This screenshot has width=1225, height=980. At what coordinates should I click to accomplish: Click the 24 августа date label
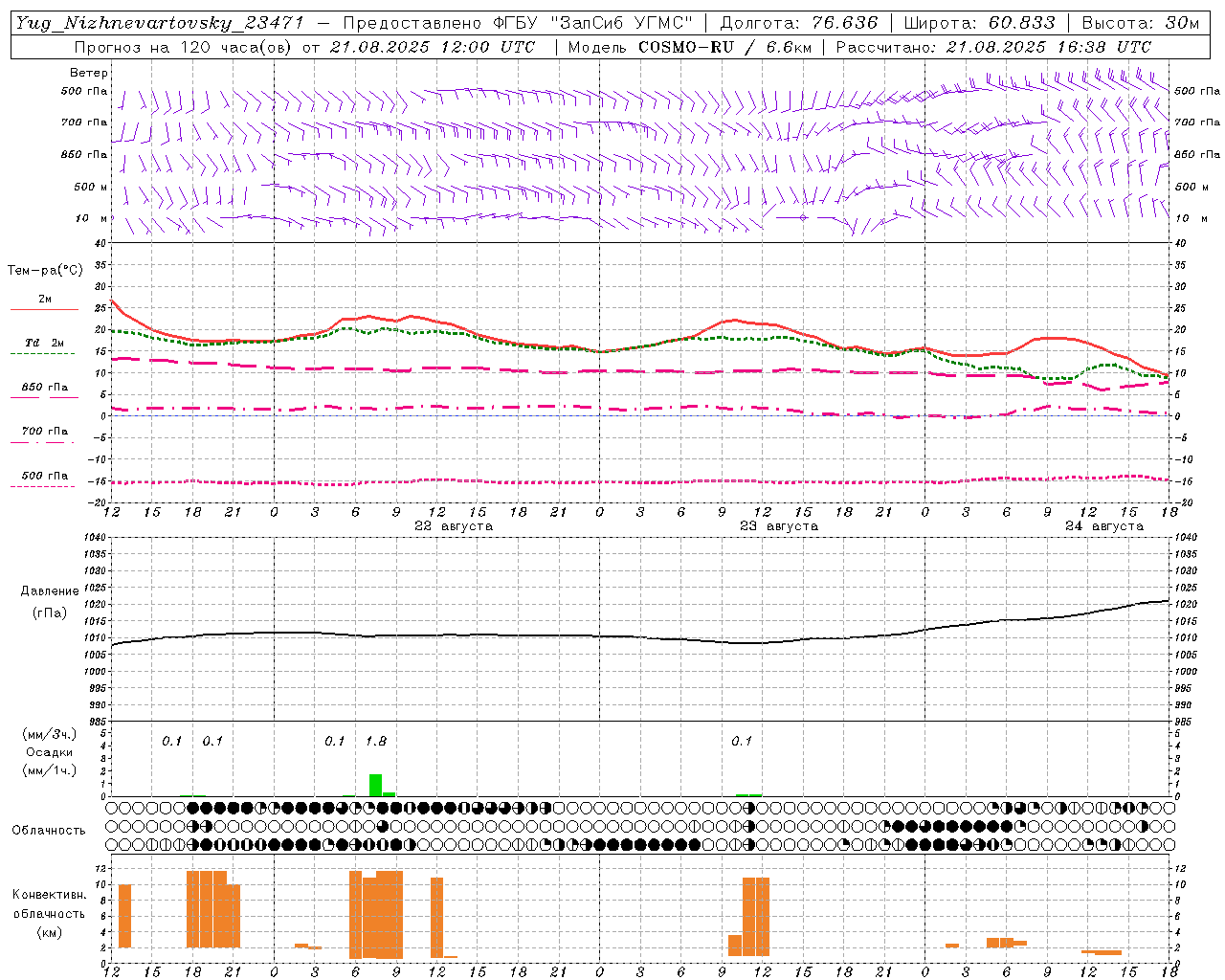point(1104,526)
